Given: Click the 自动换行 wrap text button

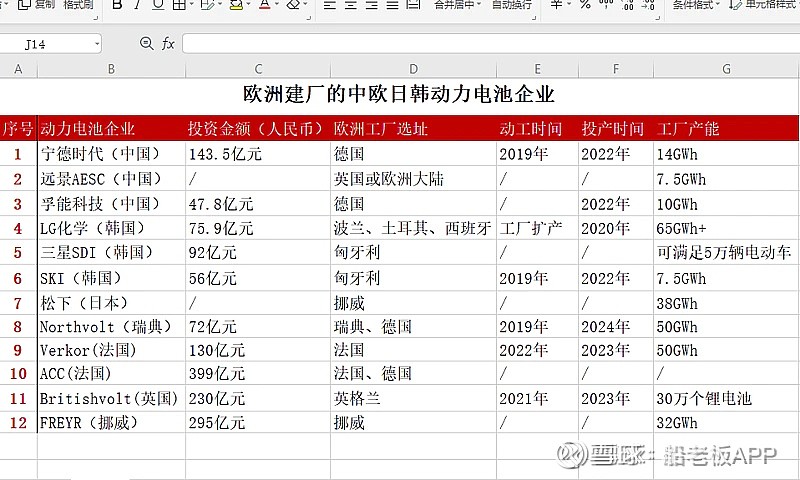Looking at the screenshot, I should [512, 5].
